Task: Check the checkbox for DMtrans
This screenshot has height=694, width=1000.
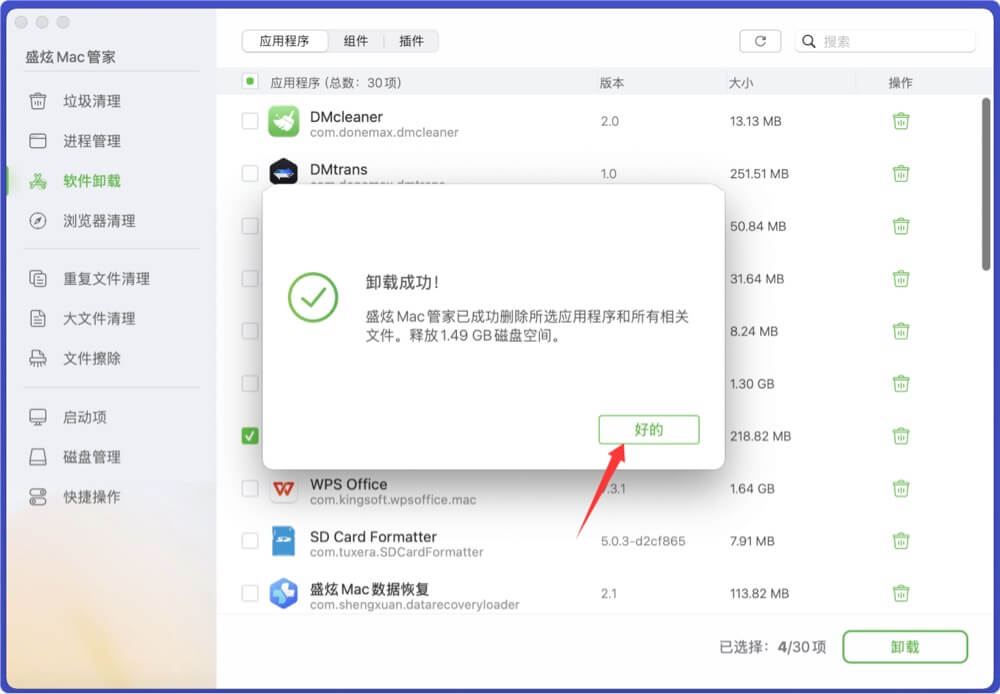Action: [250, 173]
